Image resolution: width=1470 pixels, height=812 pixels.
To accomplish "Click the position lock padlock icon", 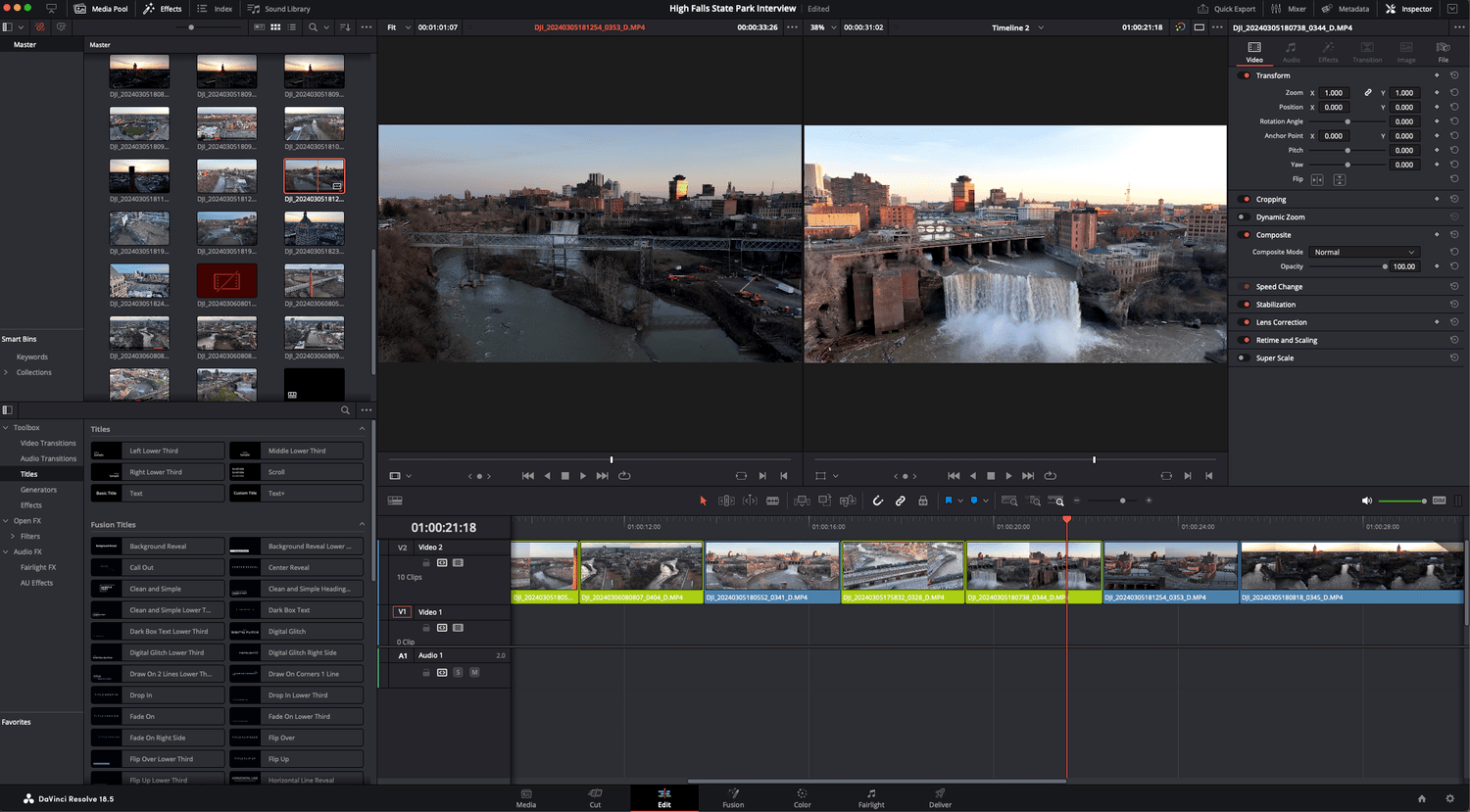I will point(922,501).
